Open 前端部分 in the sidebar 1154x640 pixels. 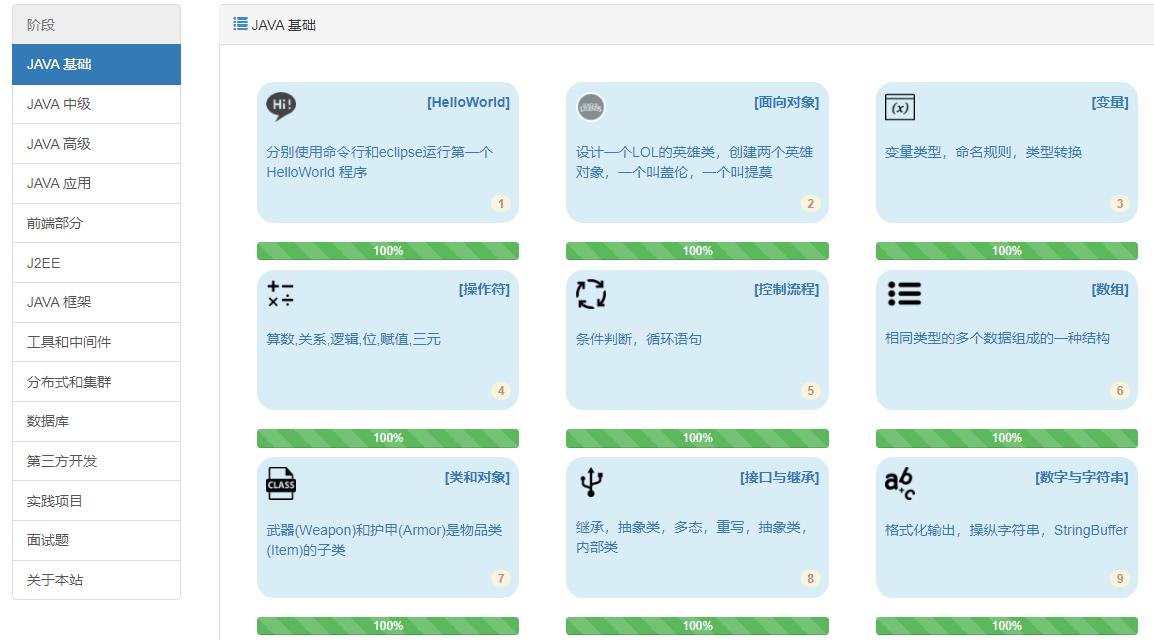click(x=96, y=224)
